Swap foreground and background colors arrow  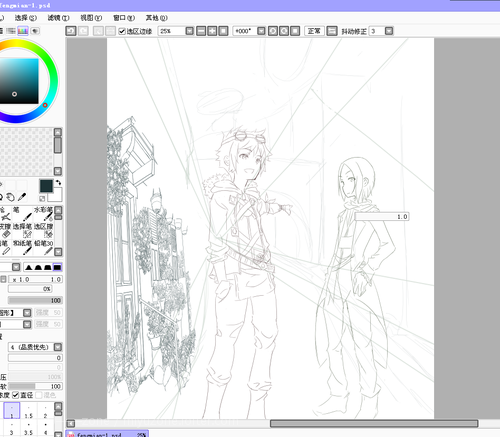point(59,182)
